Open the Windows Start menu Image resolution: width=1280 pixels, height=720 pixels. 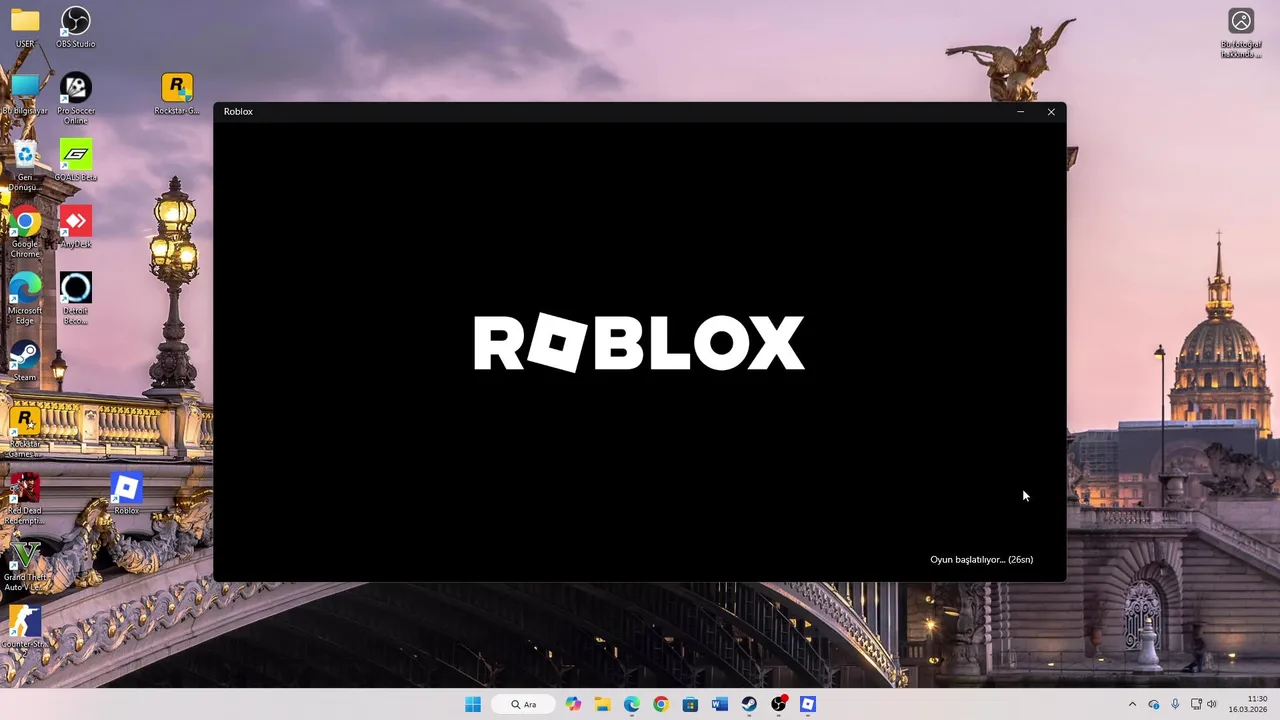coord(473,704)
